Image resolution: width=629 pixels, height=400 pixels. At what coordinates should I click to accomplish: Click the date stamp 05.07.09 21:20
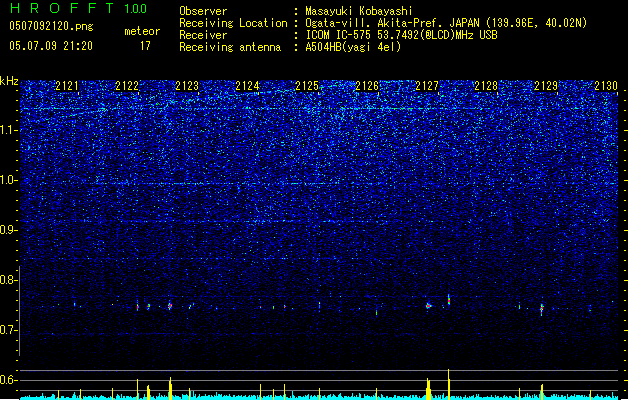tap(51, 46)
